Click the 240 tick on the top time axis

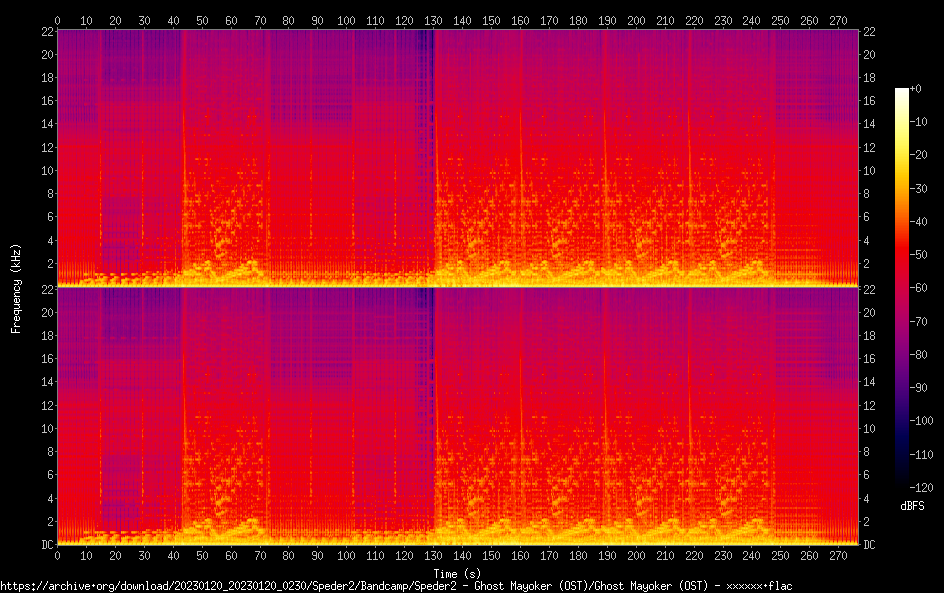click(x=752, y=20)
